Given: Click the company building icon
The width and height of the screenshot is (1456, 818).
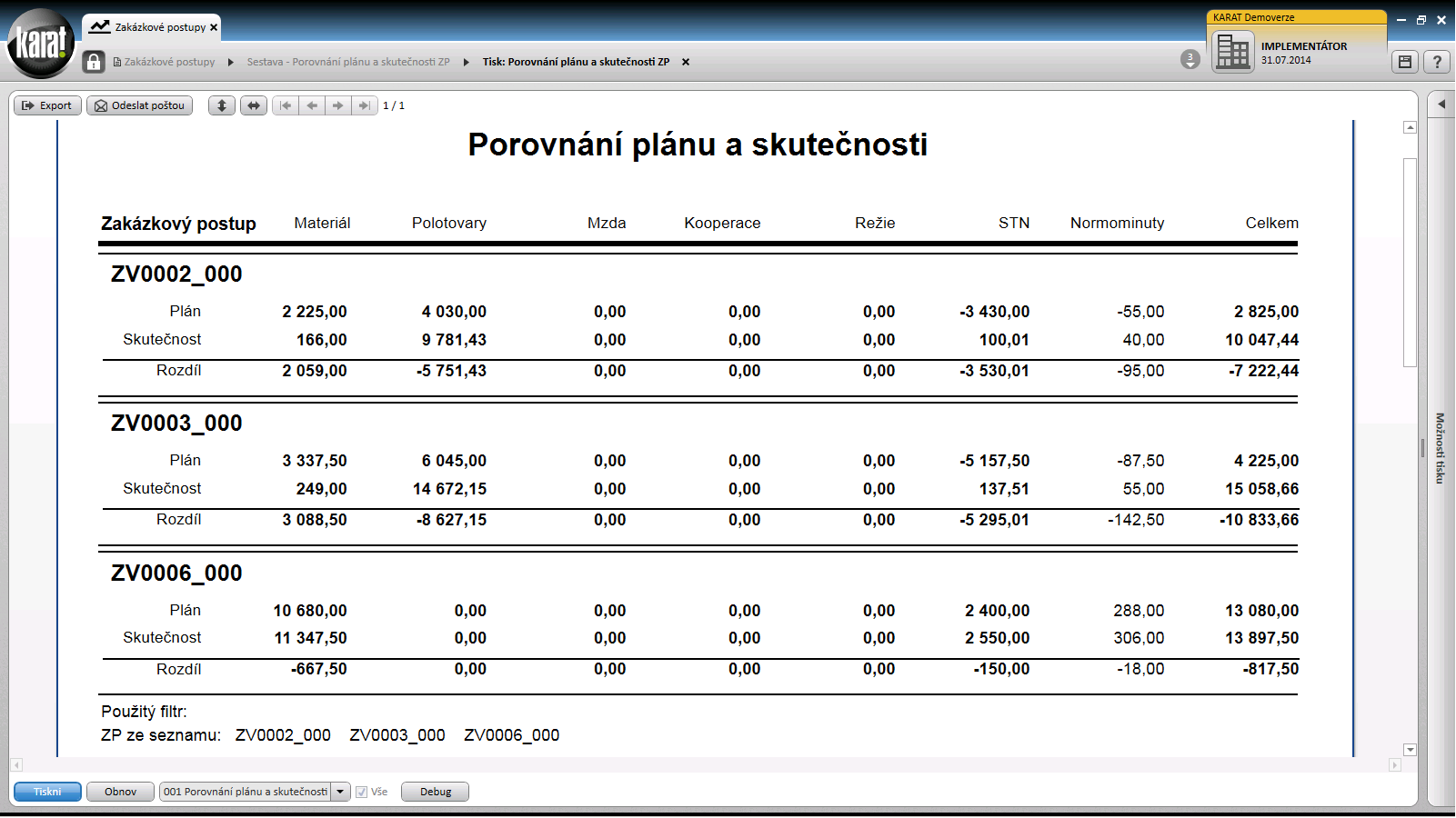Looking at the screenshot, I should (x=1233, y=52).
